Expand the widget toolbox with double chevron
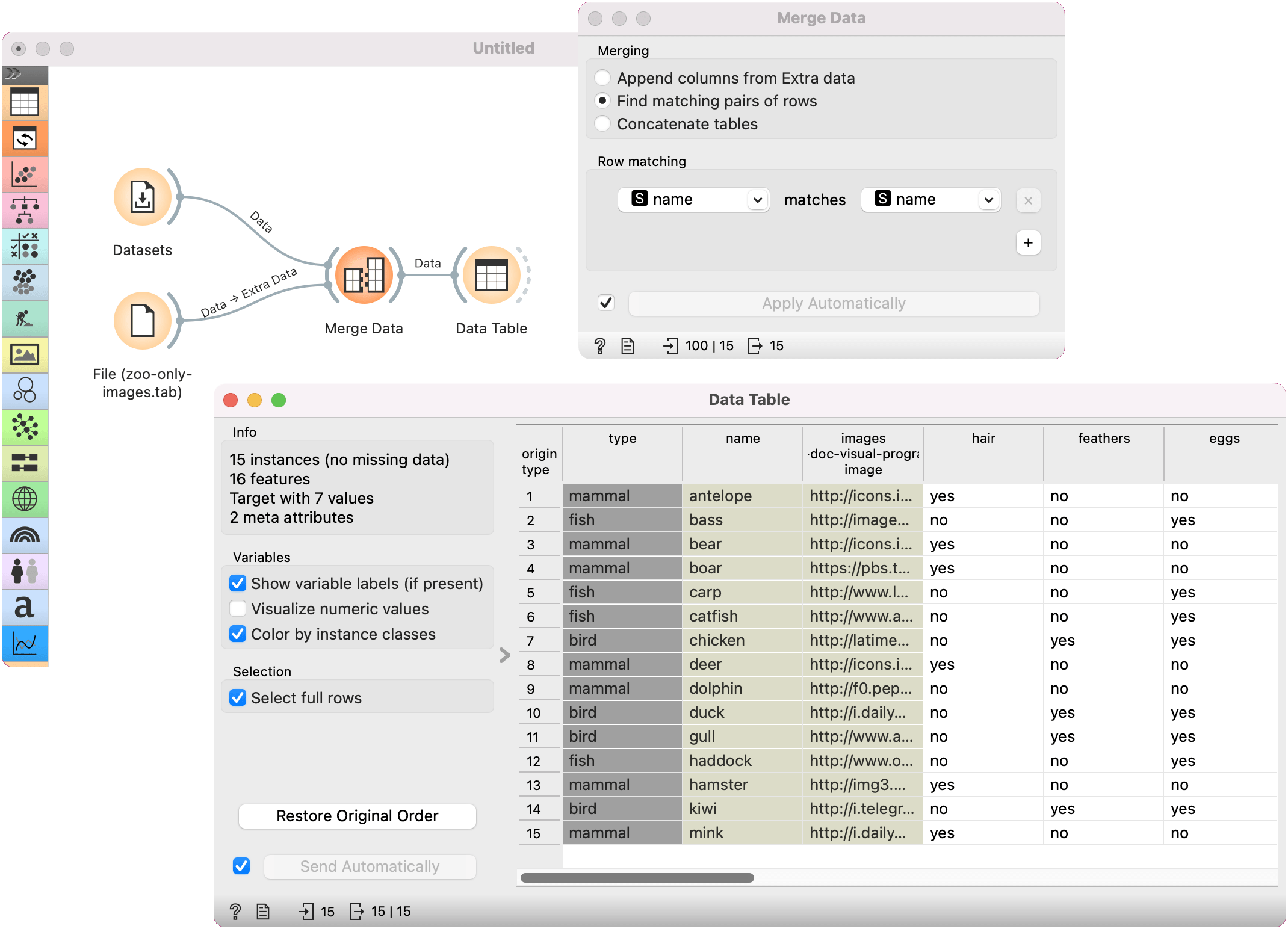The width and height of the screenshot is (1288, 929). (13, 74)
